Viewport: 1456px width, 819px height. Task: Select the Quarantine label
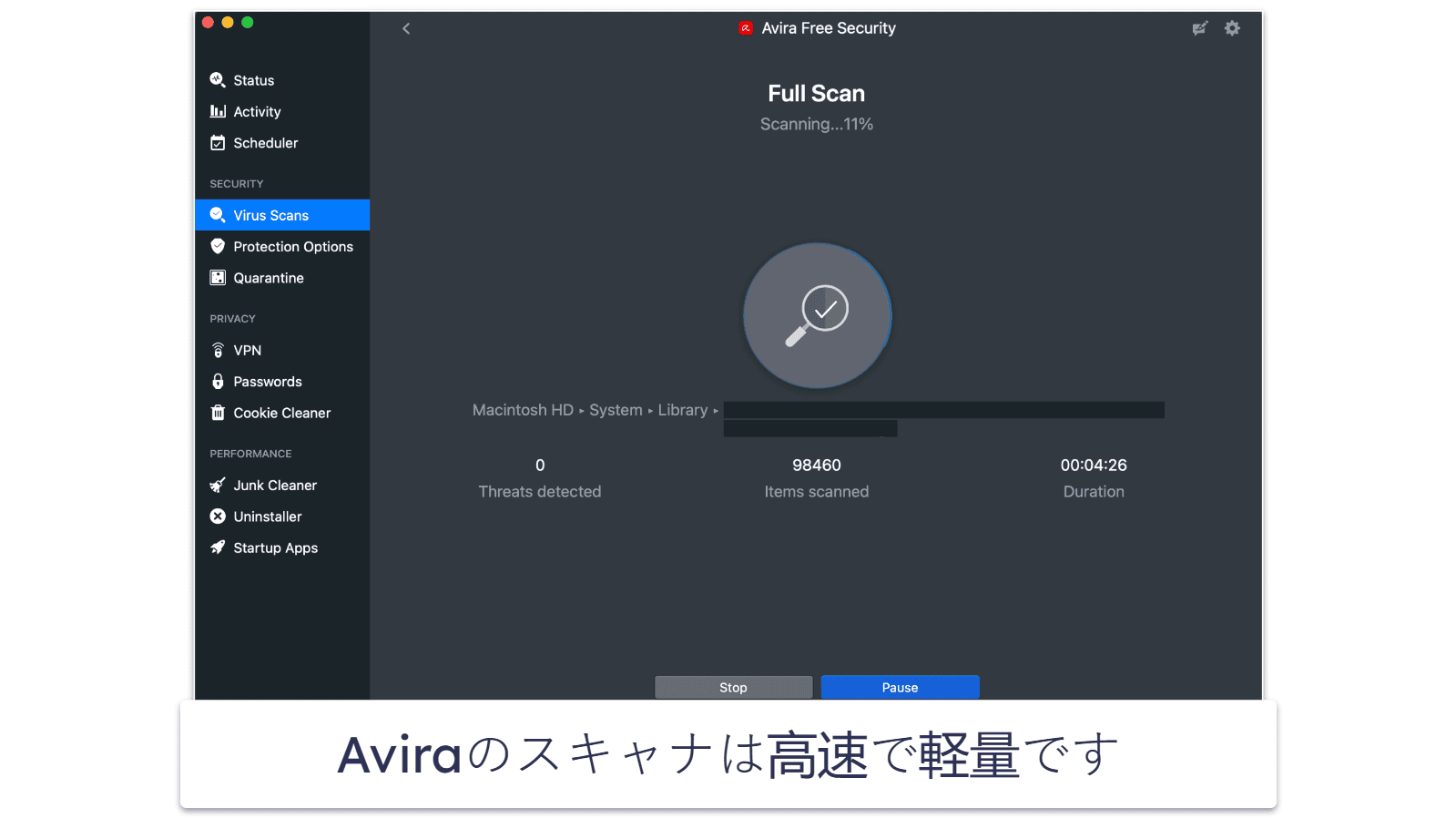pyautogui.click(x=269, y=278)
